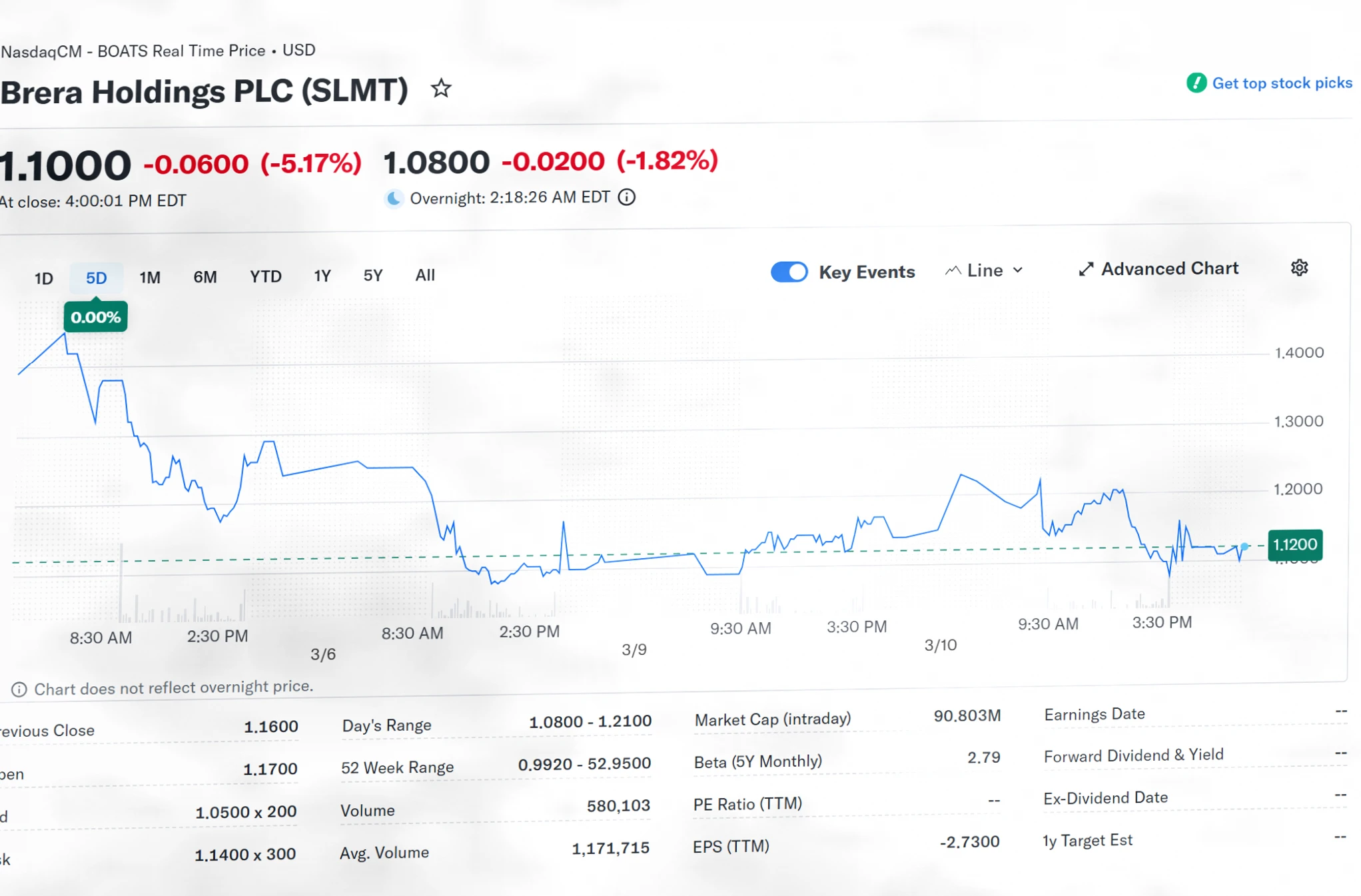Click the 1.4000 price axis label
The width and height of the screenshot is (1361, 896).
coord(1299,352)
